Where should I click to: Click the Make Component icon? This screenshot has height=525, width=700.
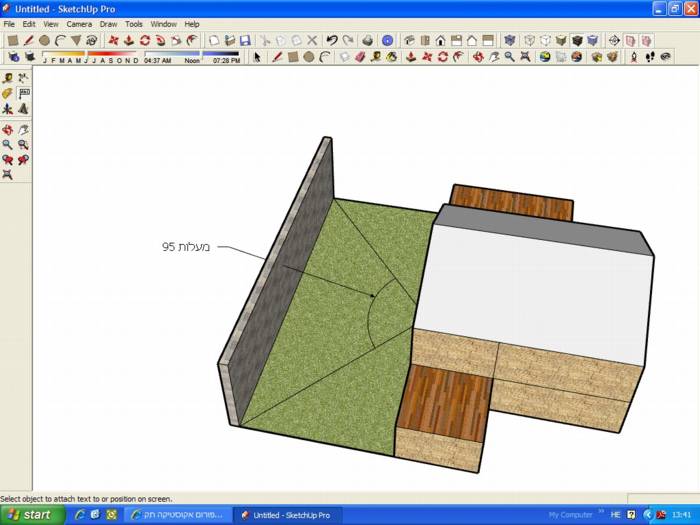pyautogui.click(x=344, y=57)
